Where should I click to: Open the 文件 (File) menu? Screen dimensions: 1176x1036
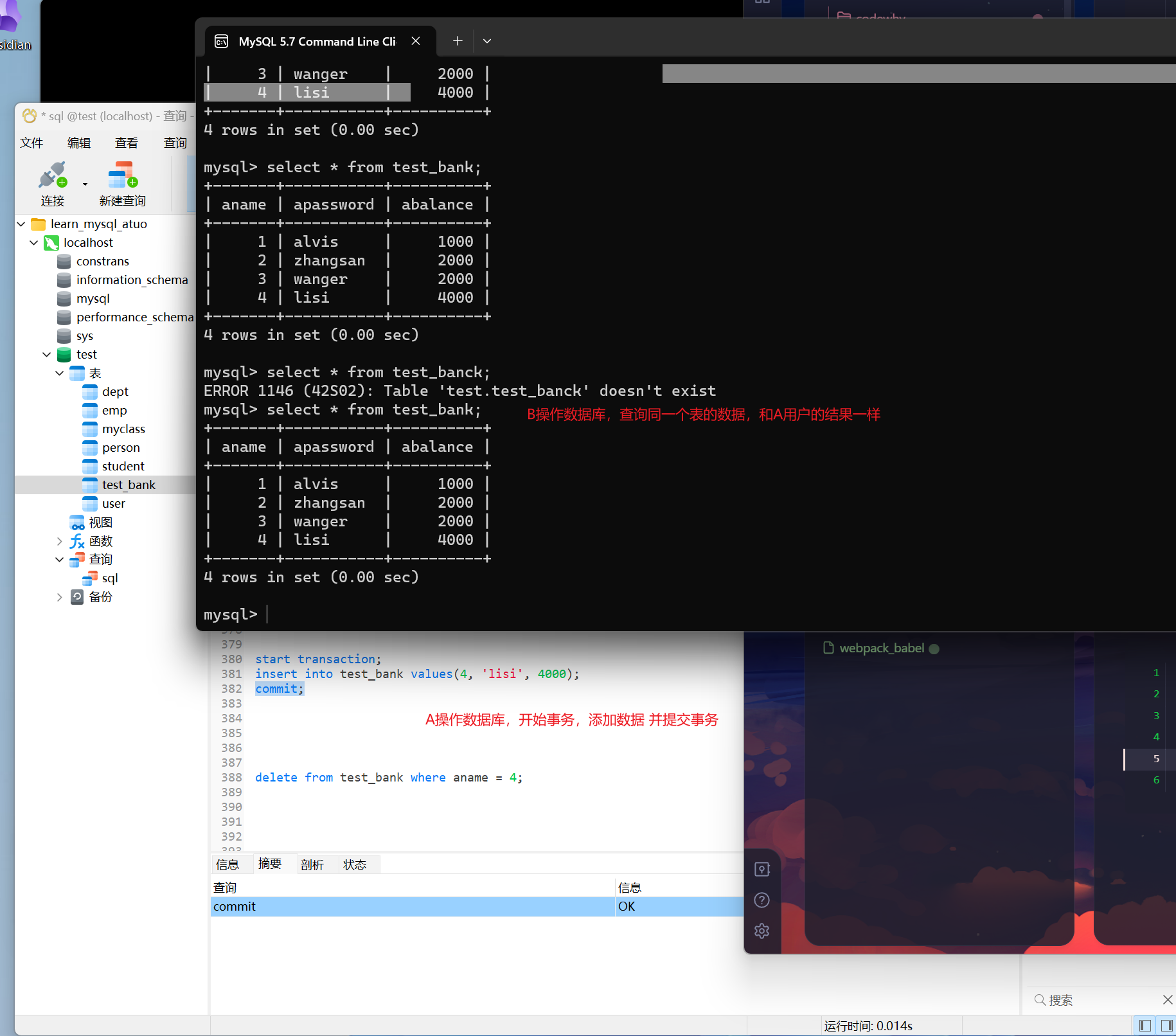(x=31, y=143)
